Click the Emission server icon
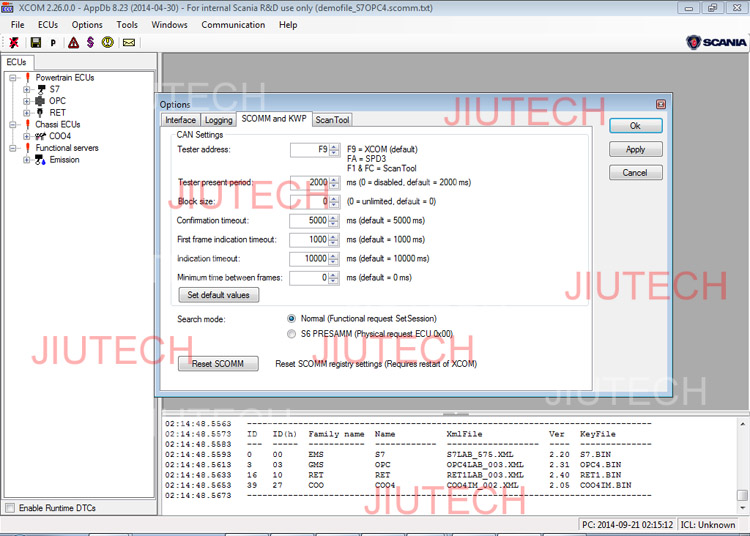Viewport: 750px width, 536px height. [x=40, y=160]
